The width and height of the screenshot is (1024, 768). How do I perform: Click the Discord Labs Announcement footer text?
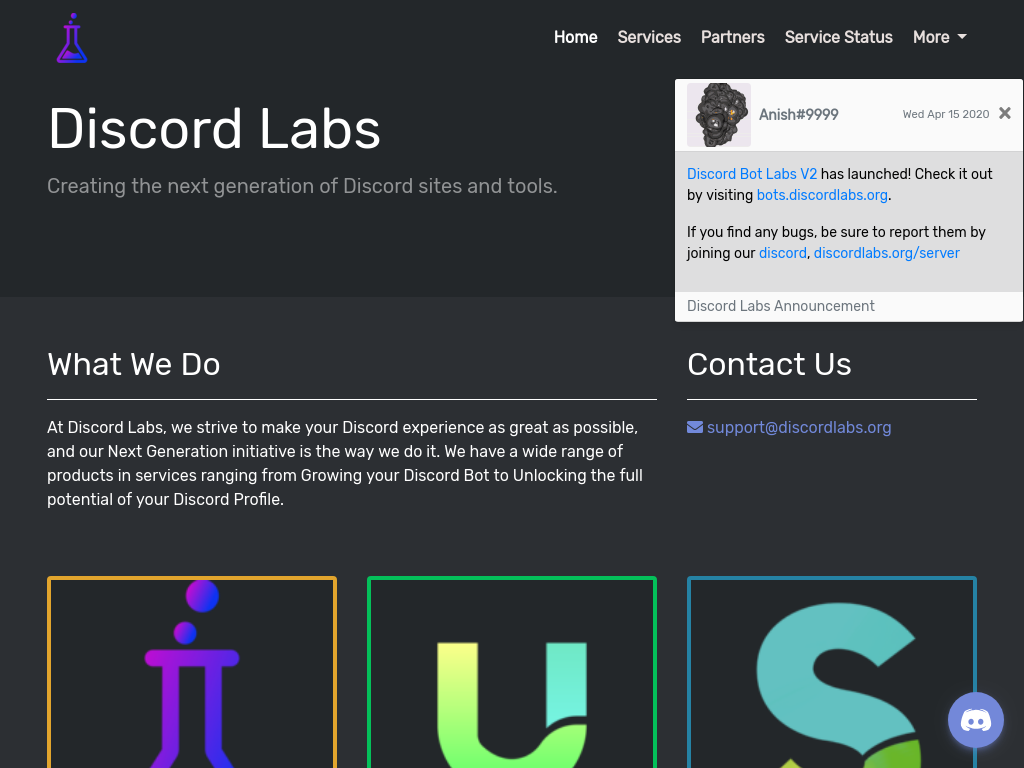click(780, 306)
